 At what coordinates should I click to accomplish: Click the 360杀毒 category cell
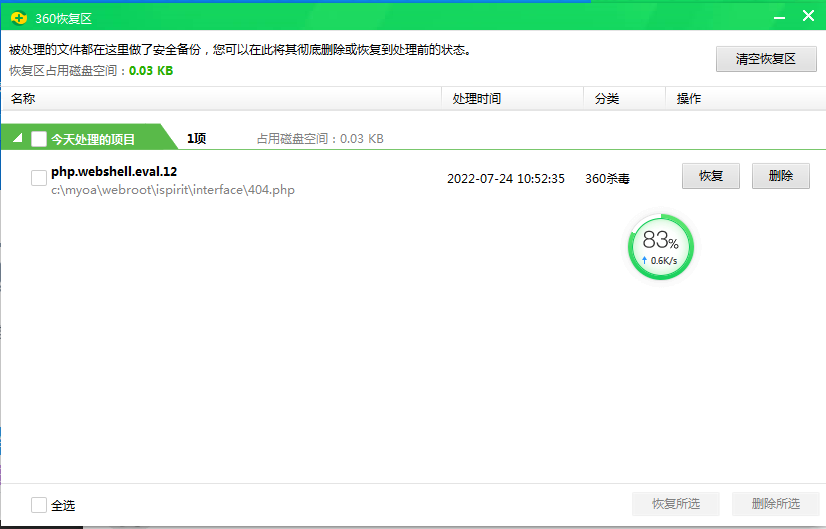[x=607, y=179]
